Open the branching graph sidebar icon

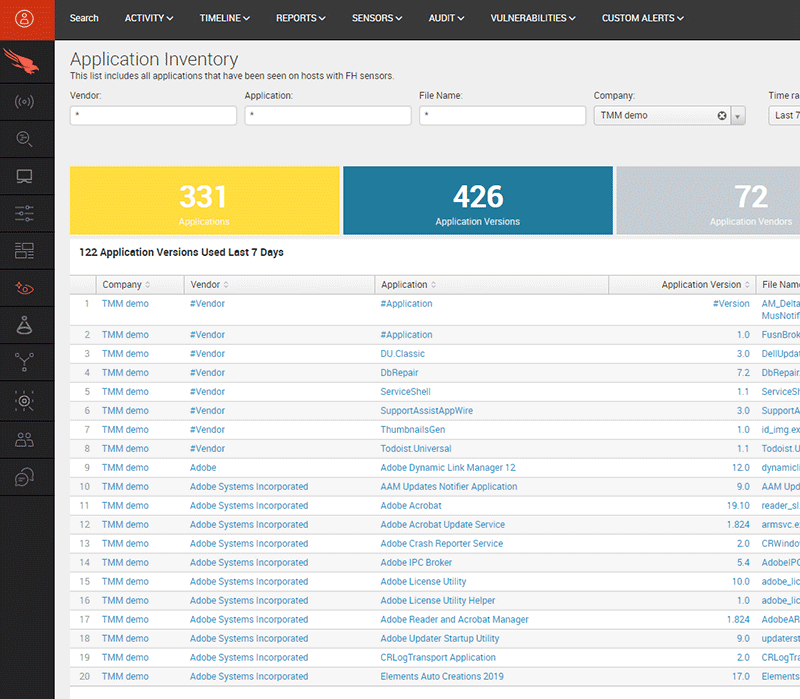click(x=24, y=362)
